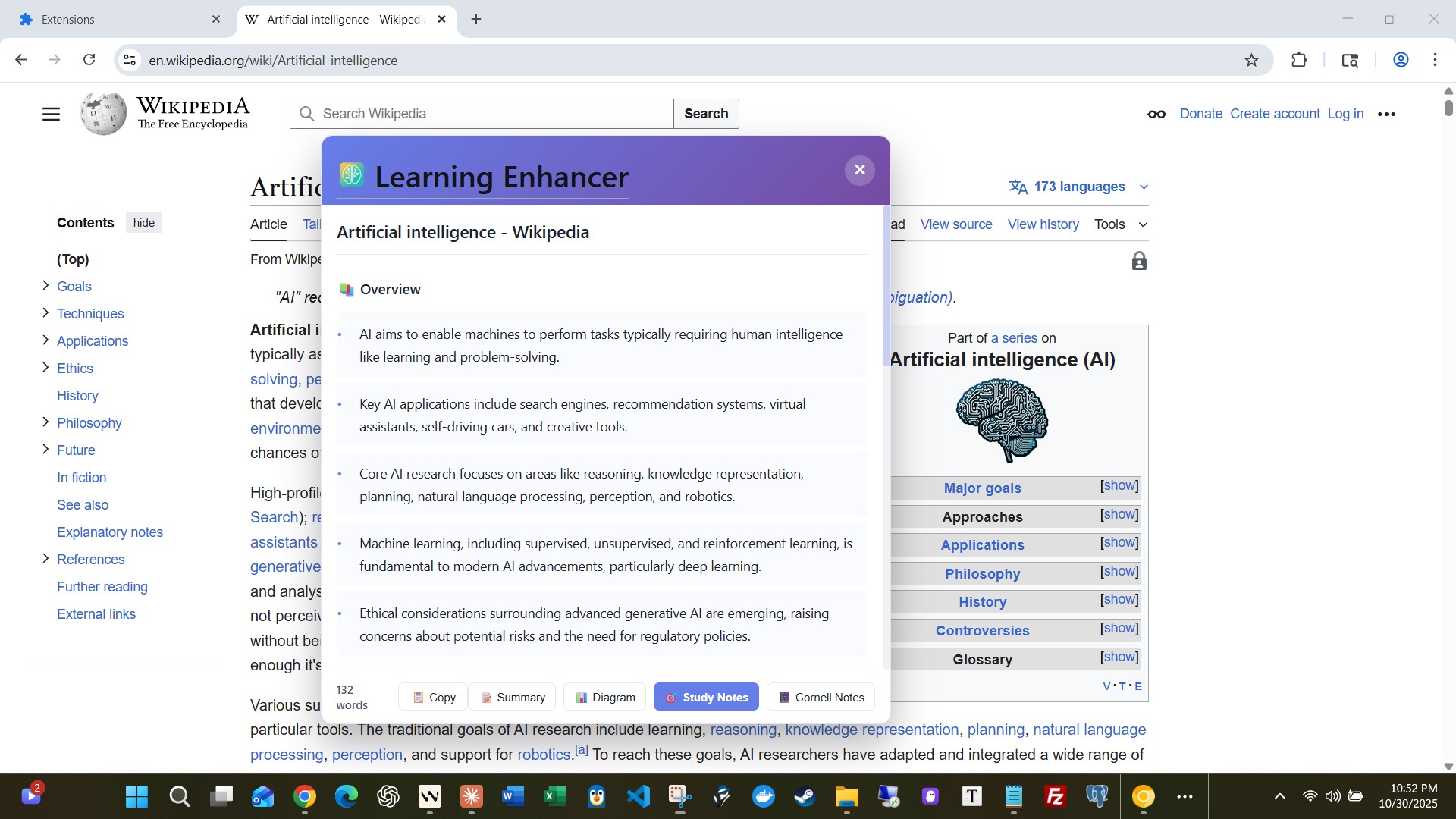Image resolution: width=1456 pixels, height=819 pixels.
Task: Click the Copy button in popup
Action: pyautogui.click(x=434, y=697)
